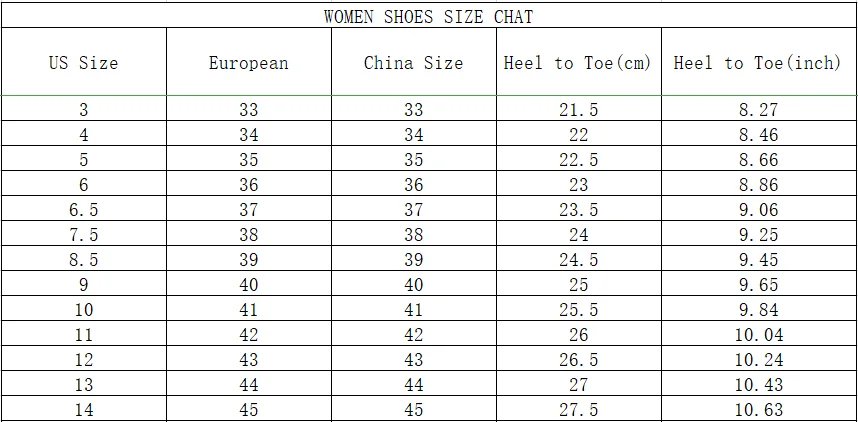Select European column cell showing 45
The image size is (858, 422).
248,410
